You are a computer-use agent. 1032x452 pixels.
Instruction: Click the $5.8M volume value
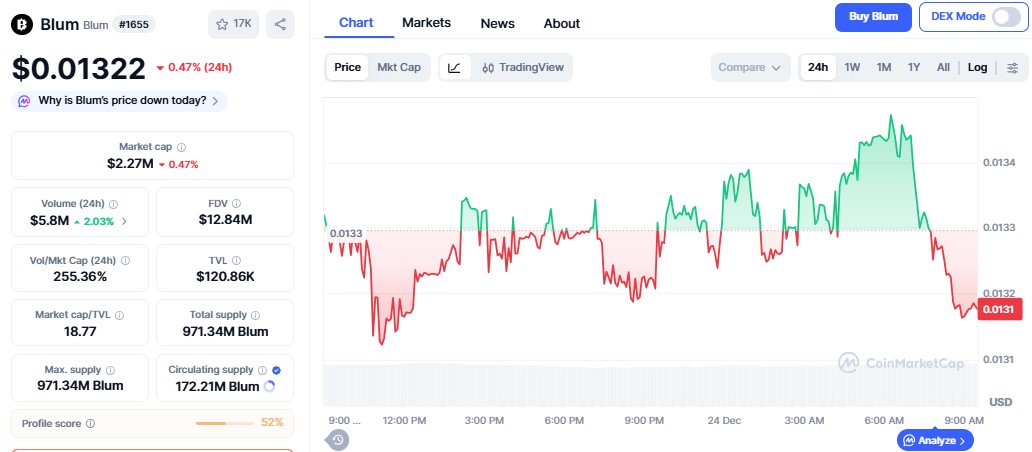(49, 221)
